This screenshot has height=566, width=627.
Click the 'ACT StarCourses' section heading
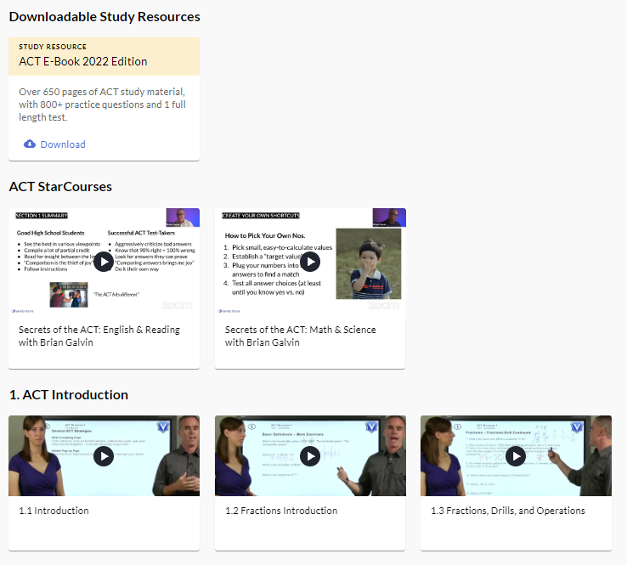[x=60, y=187]
